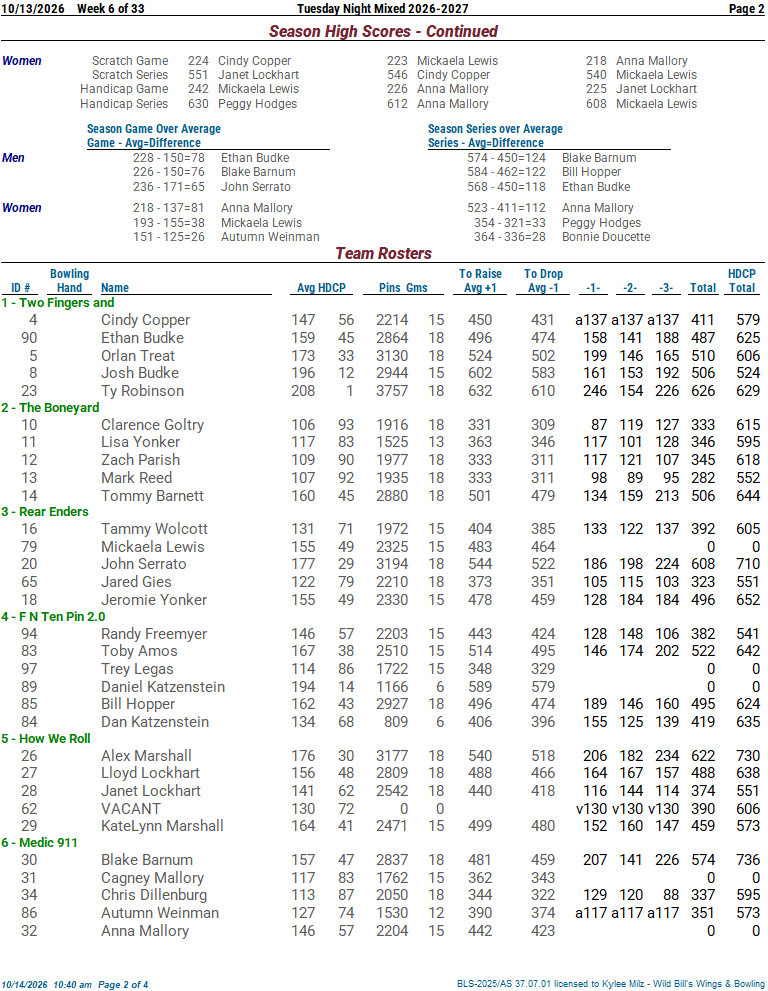Select Zach Parish's roster name
Screen dimensions: 768x991
pos(140,460)
